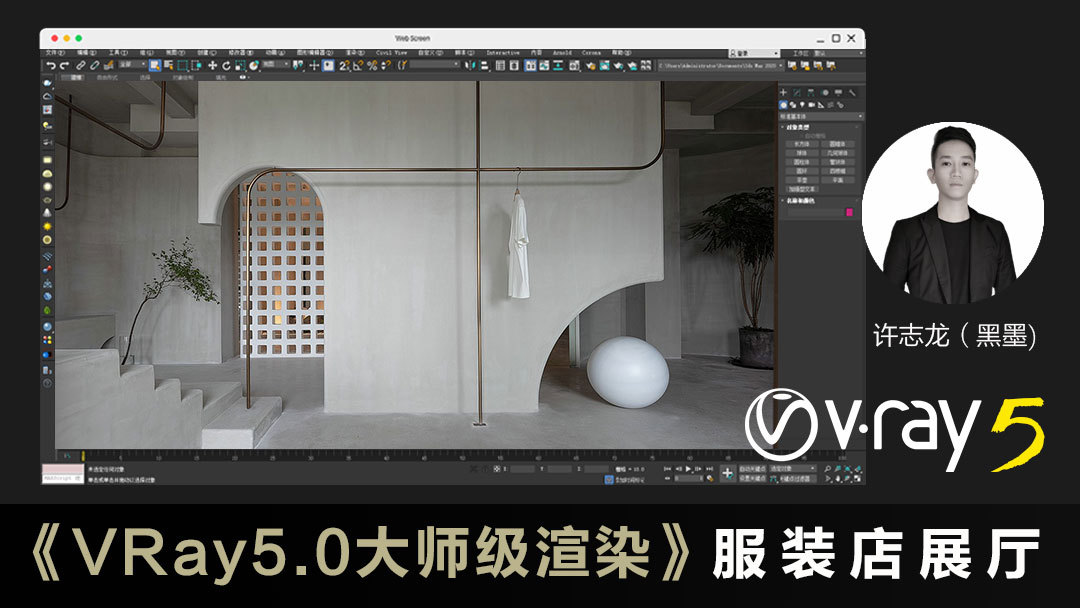Click the Redo arrow in the toolbar
Screen dimensions: 1080x608
(x=65, y=65)
